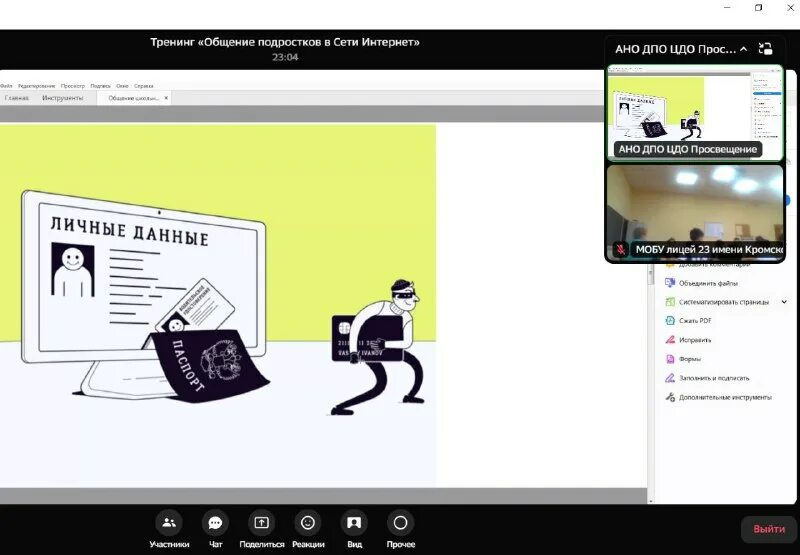Expand the Систематизировать страницы dropdown arrow
This screenshot has height=555, width=800.
tap(784, 301)
